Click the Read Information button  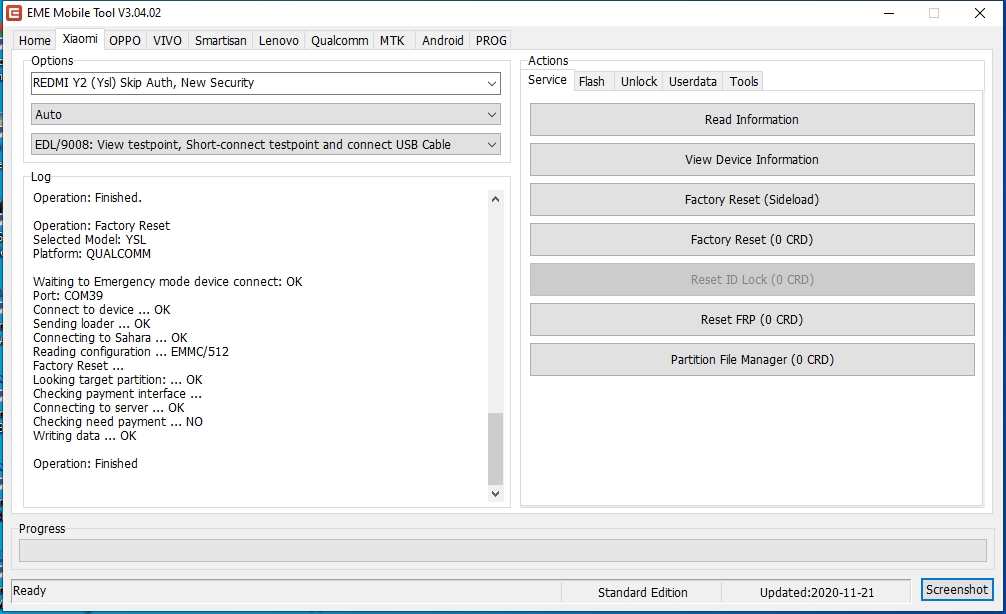tap(752, 119)
